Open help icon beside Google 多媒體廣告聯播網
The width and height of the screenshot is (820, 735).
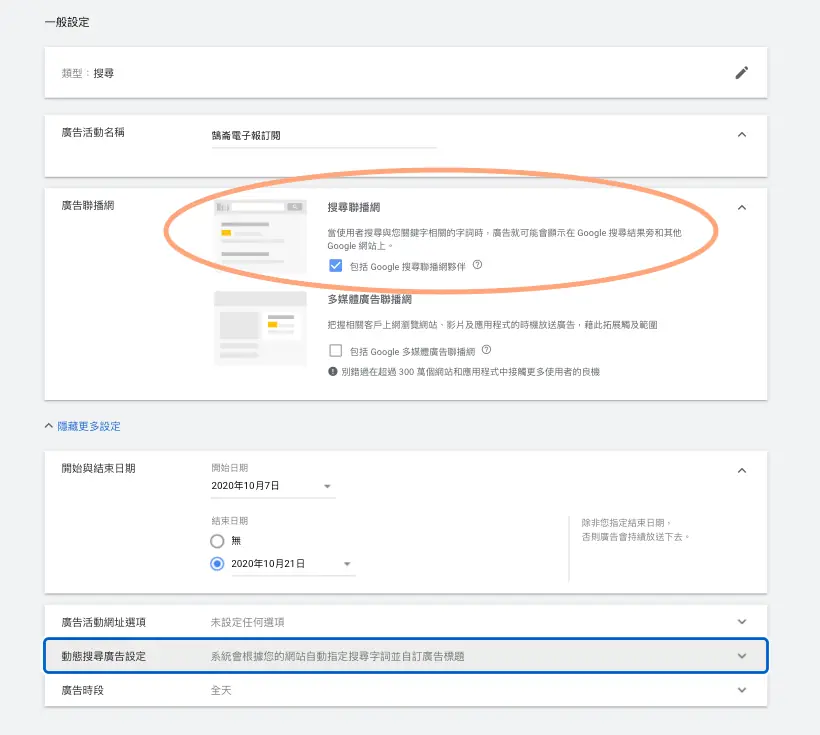coord(486,350)
